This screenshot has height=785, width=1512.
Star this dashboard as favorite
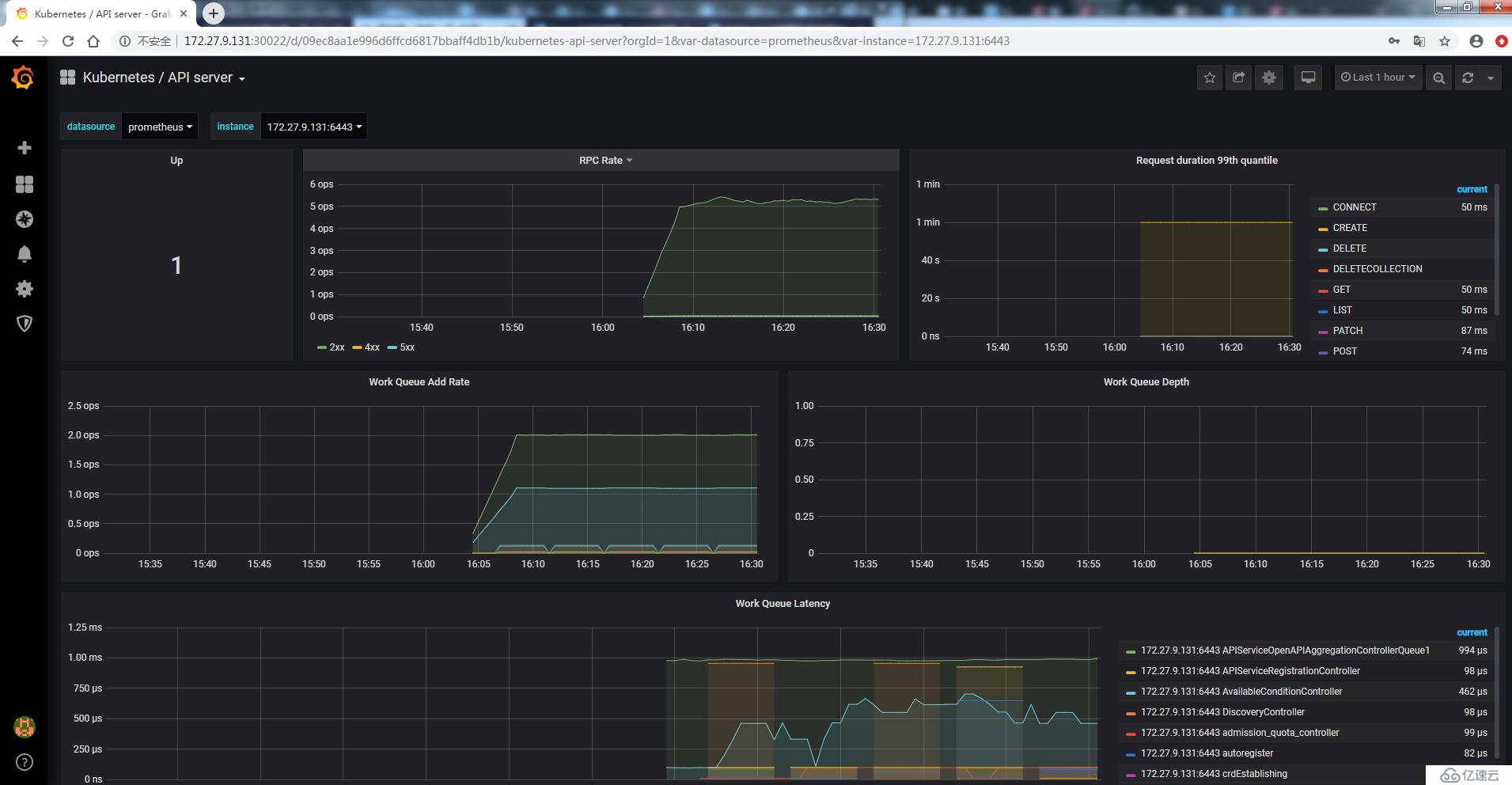point(1210,78)
